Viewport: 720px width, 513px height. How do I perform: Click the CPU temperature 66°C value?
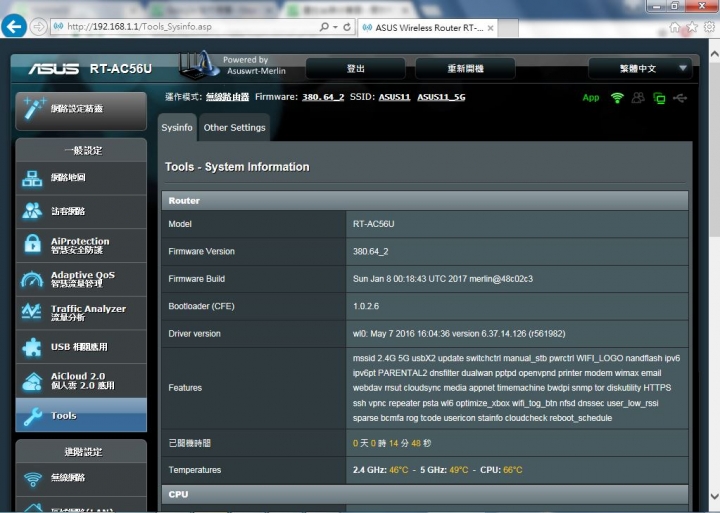coord(513,470)
